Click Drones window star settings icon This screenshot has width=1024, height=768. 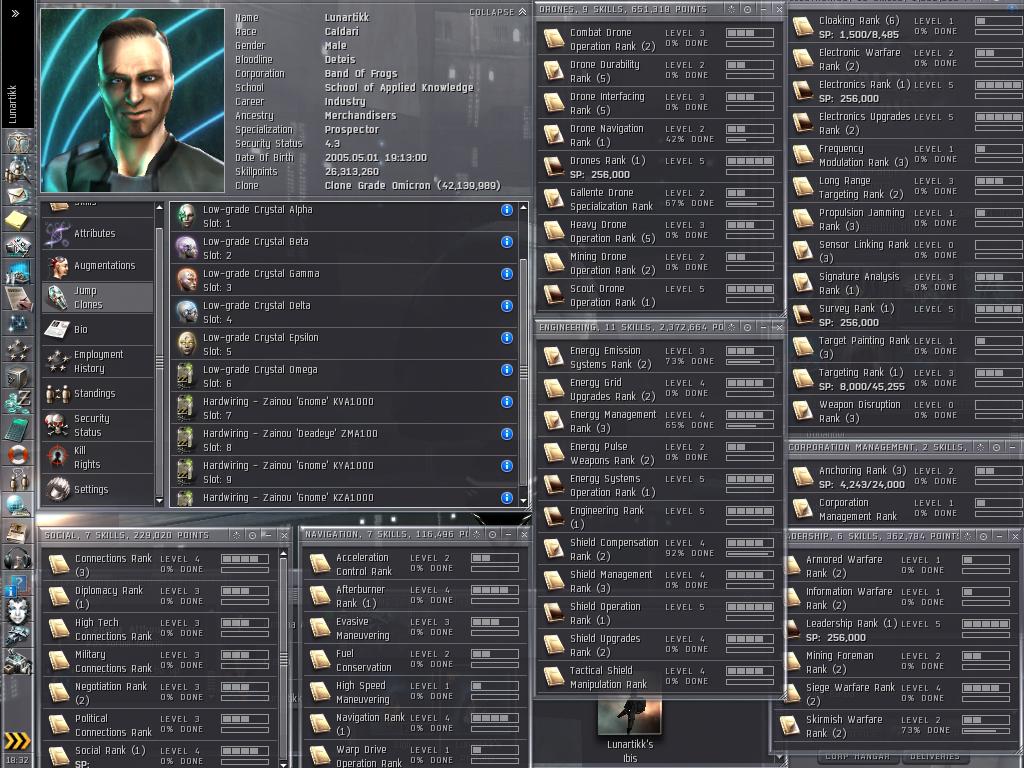[x=731, y=9]
